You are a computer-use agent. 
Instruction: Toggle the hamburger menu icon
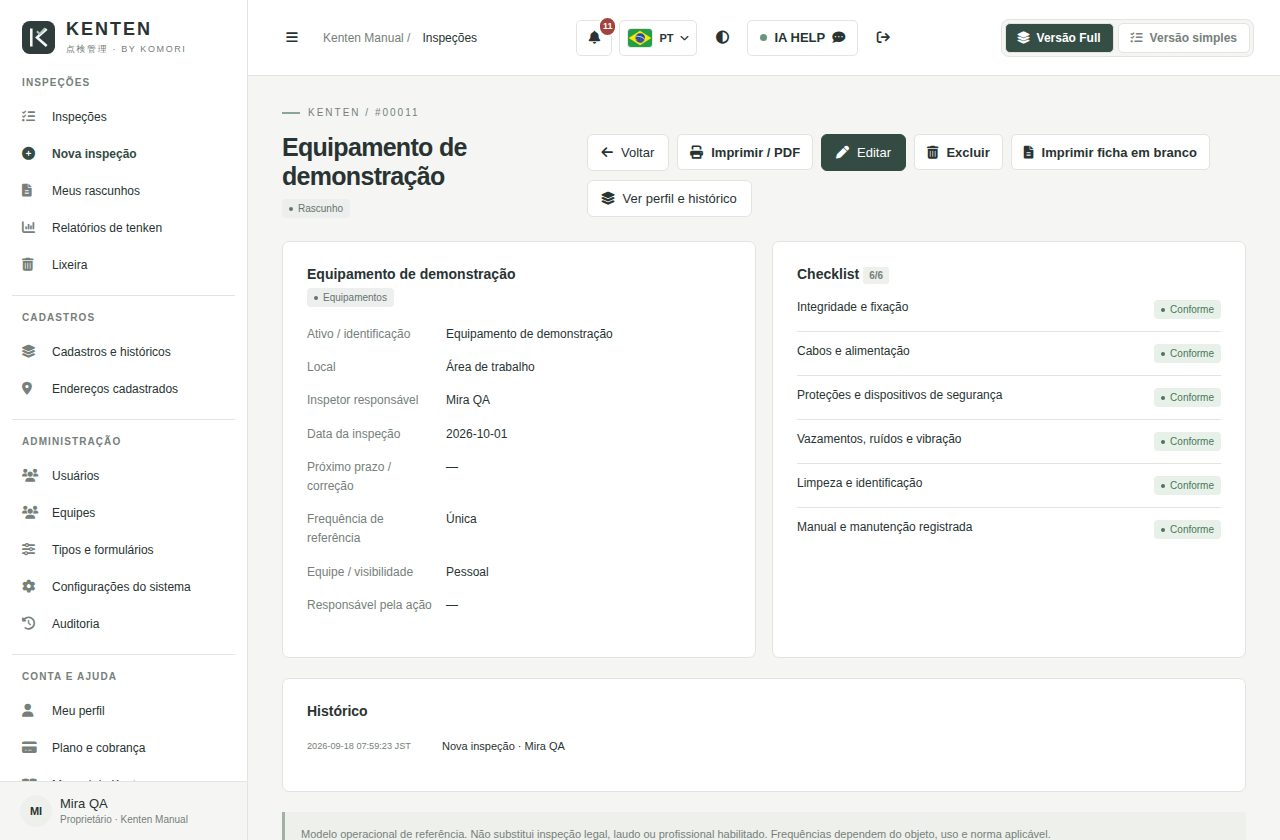coord(292,37)
